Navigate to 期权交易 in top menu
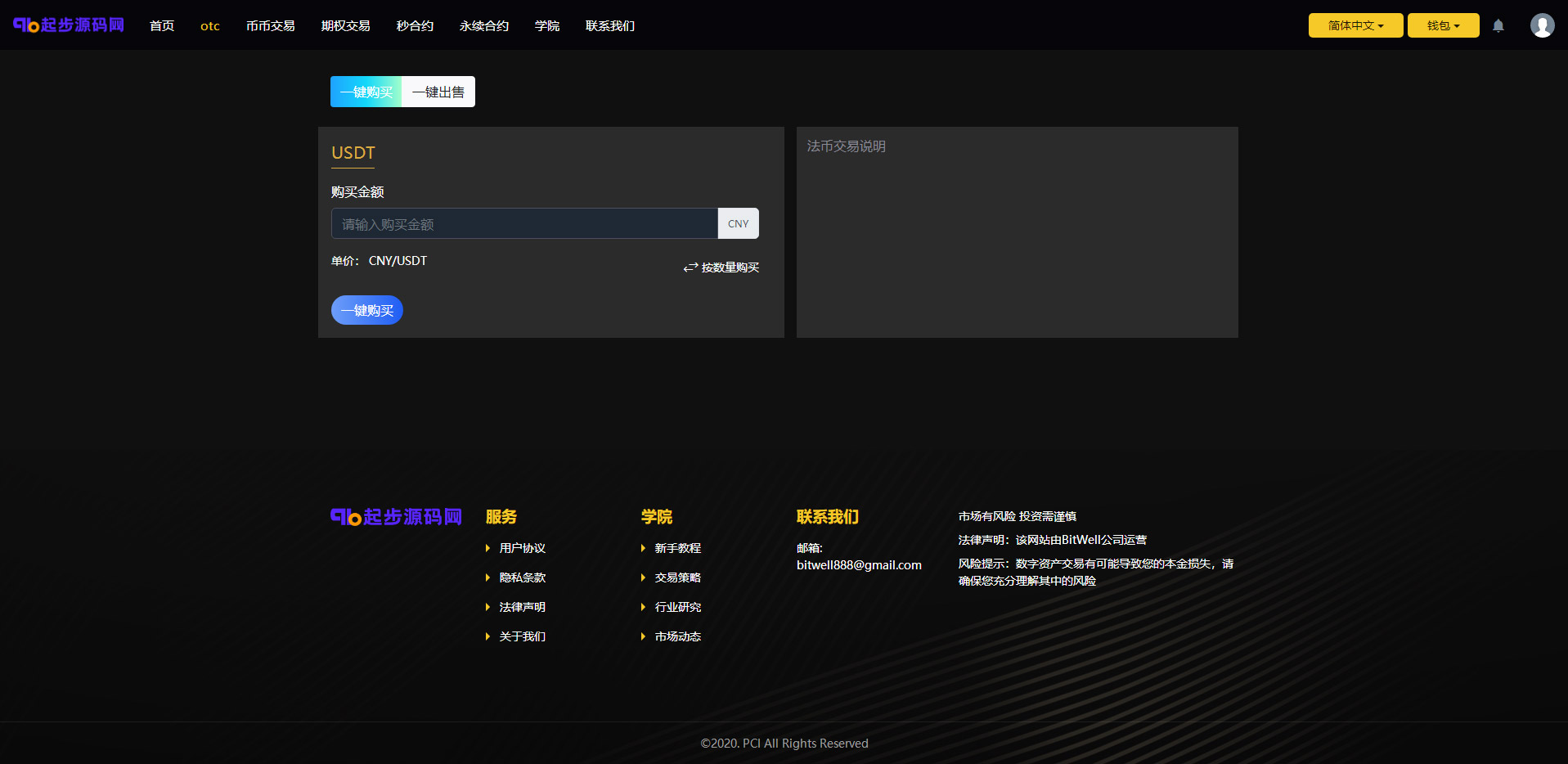Screen dimensions: 1568x764 click(x=345, y=26)
